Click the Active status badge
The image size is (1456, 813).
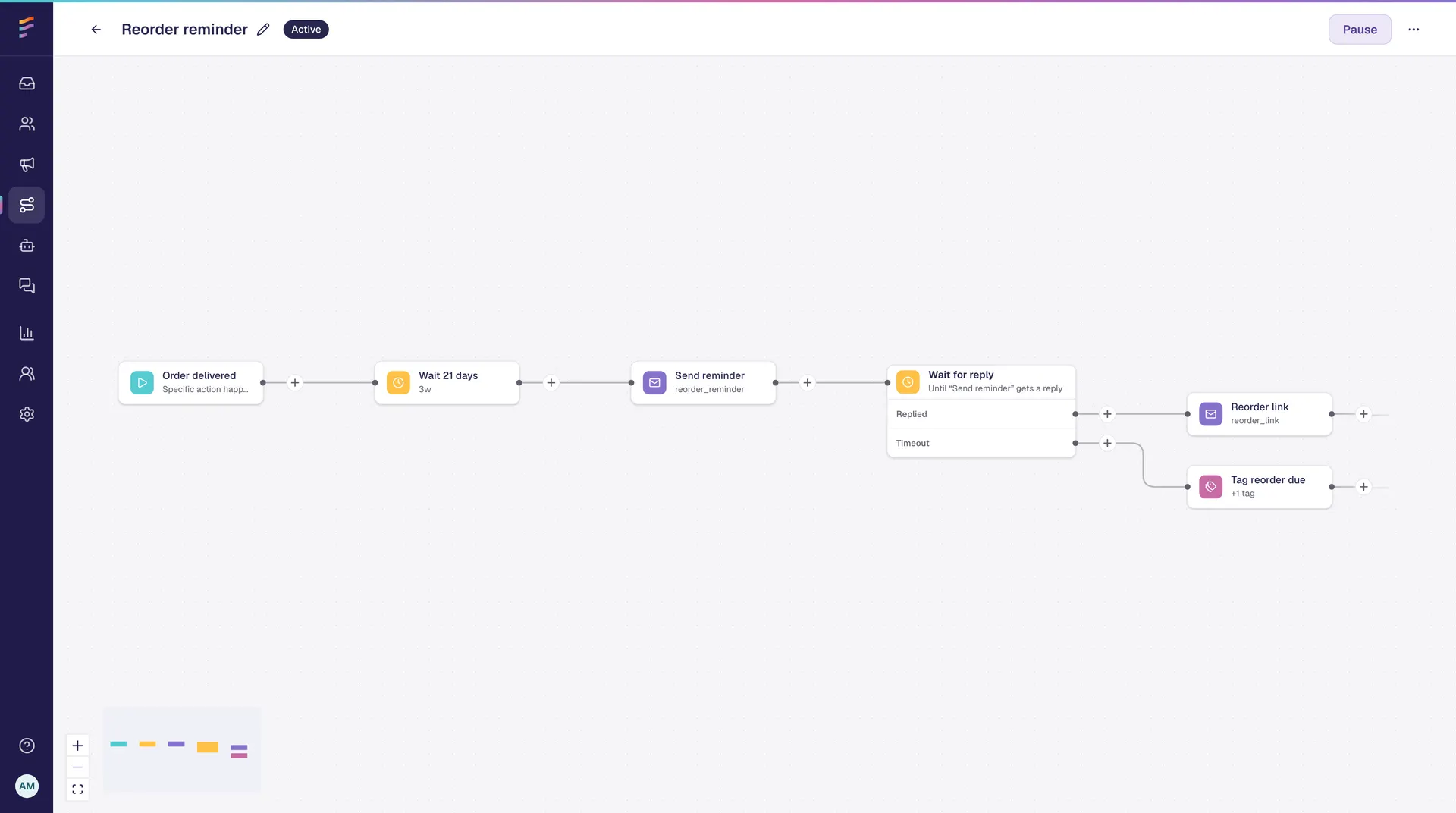click(306, 30)
